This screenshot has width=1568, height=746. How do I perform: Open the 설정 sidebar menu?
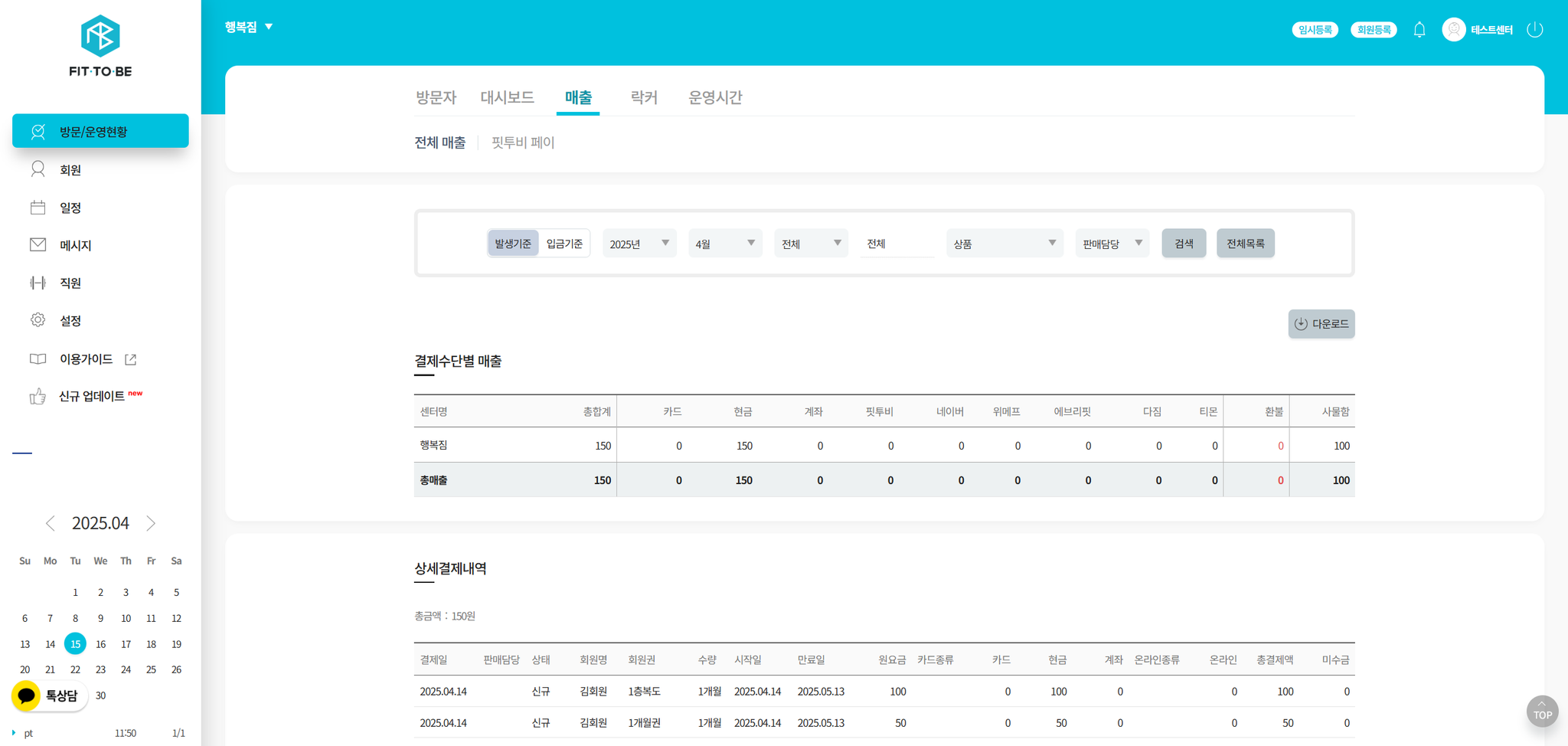coord(70,320)
